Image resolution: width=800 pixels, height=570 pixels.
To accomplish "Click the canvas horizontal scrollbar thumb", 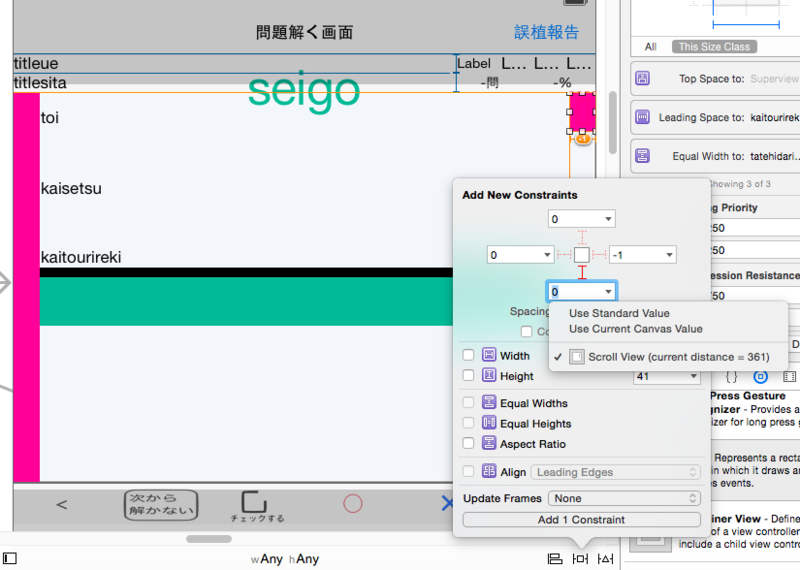I will click(209, 539).
